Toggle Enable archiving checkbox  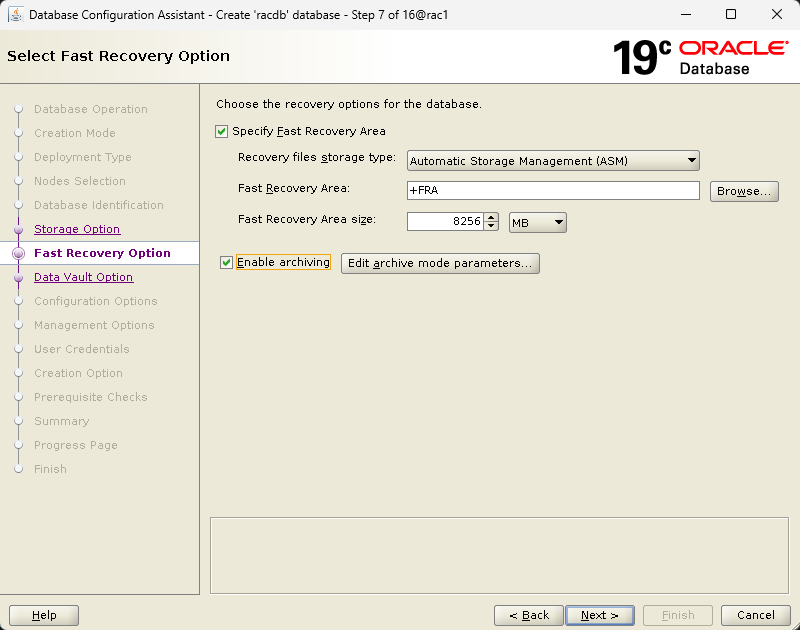tap(226, 263)
